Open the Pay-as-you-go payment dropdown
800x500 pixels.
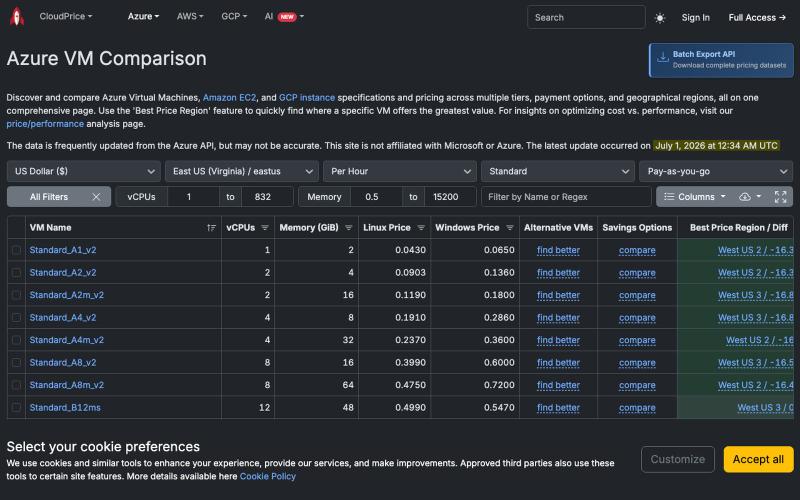click(716, 171)
